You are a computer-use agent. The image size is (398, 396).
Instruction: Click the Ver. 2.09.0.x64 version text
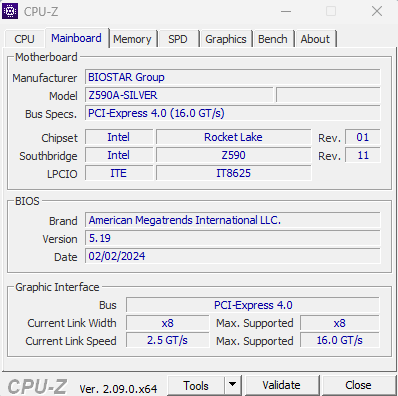point(118,389)
